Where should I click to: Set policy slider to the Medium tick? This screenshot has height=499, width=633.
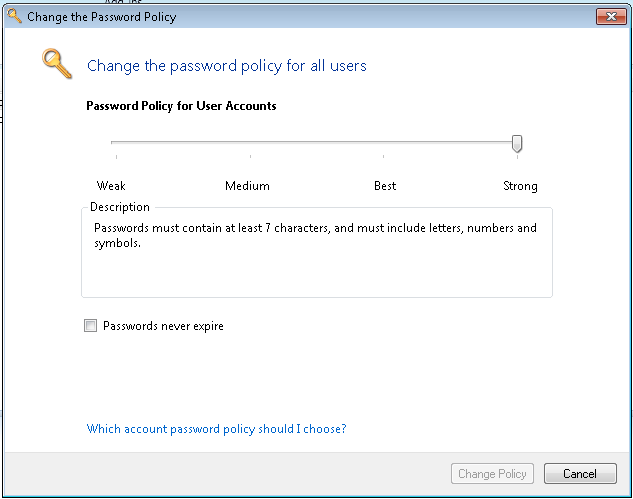[x=250, y=144]
